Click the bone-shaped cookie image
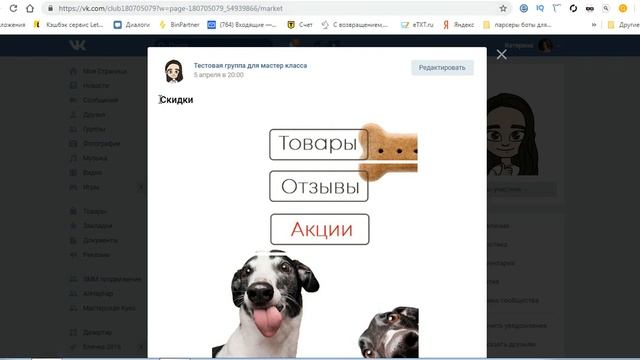Screen dimensions: 640x360 click(389, 152)
